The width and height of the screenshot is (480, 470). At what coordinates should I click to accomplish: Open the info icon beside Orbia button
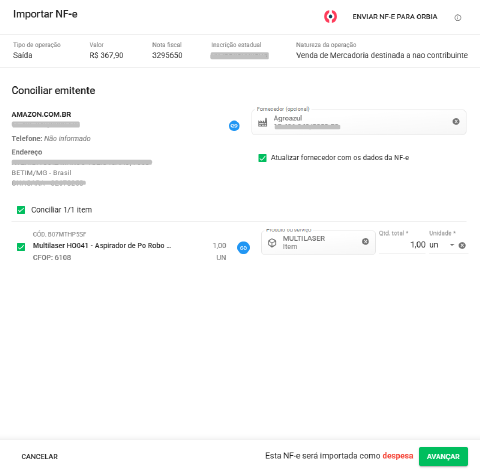tap(458, 18)
